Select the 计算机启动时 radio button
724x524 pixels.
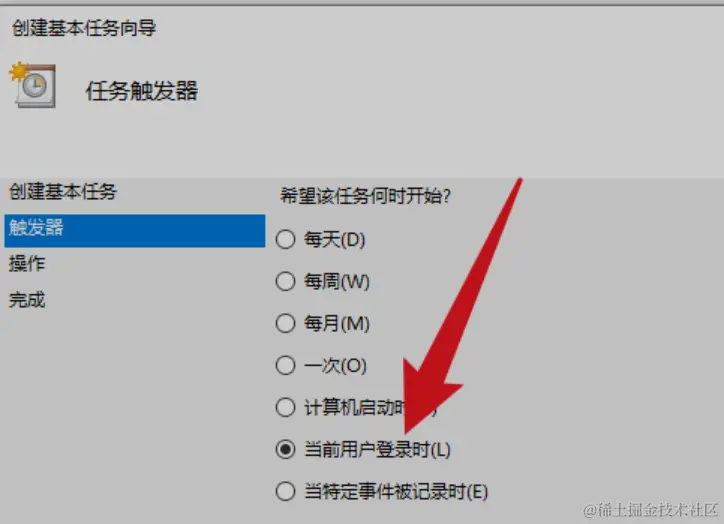point(285,407)
